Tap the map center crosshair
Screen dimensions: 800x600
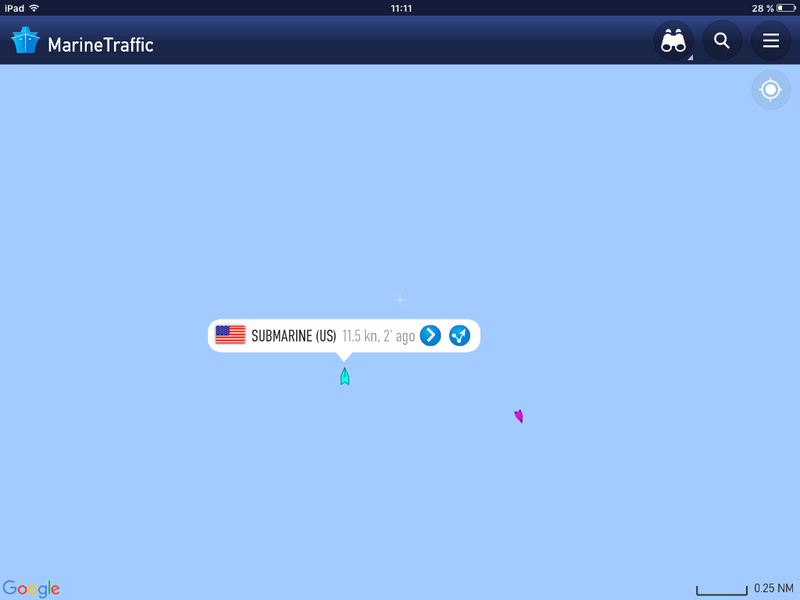click(399, 299)
